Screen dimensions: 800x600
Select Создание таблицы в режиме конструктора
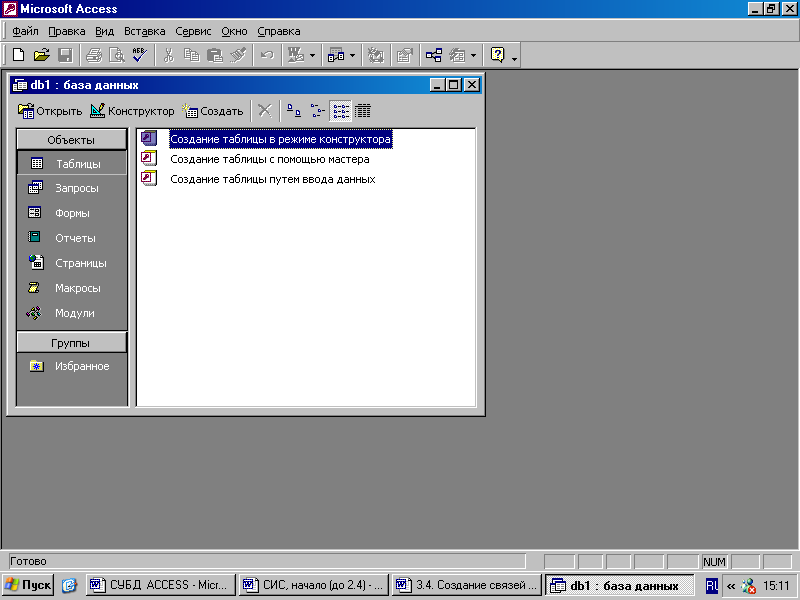click(x=281, y=139)
